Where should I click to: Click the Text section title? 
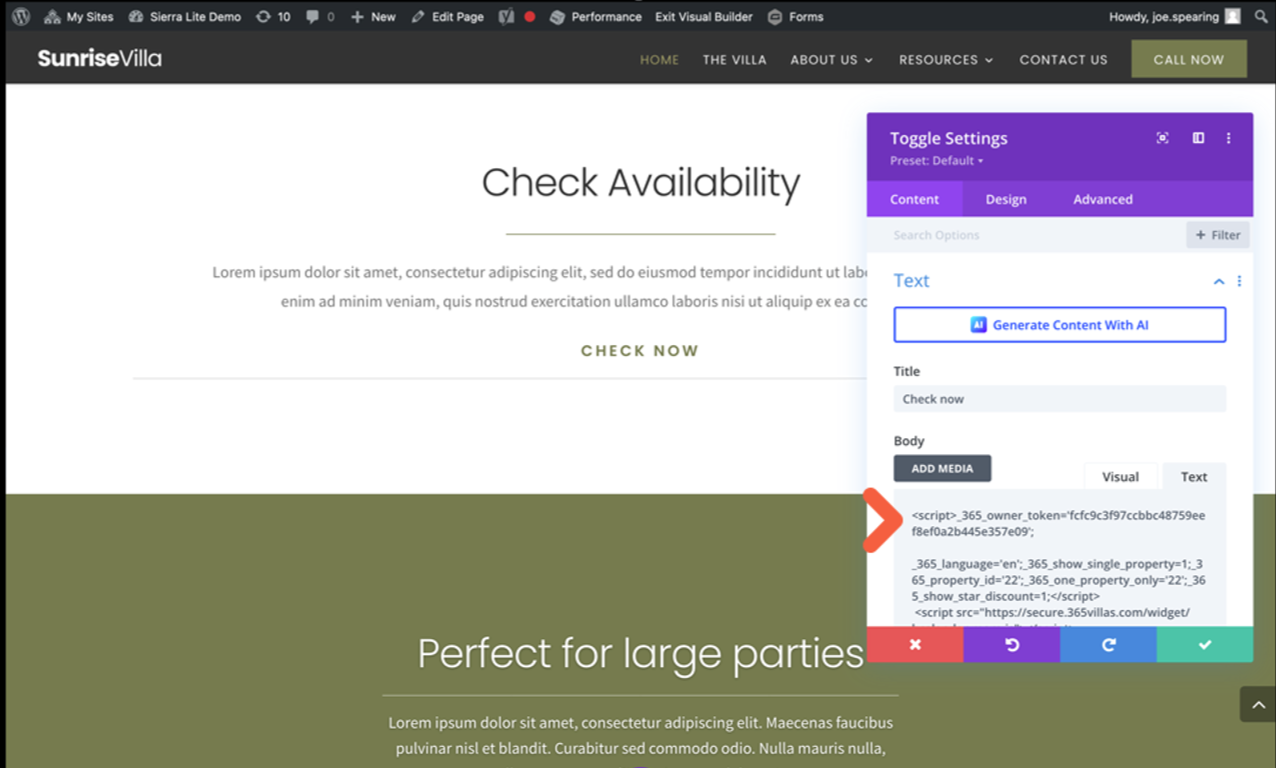click(911, 281)
